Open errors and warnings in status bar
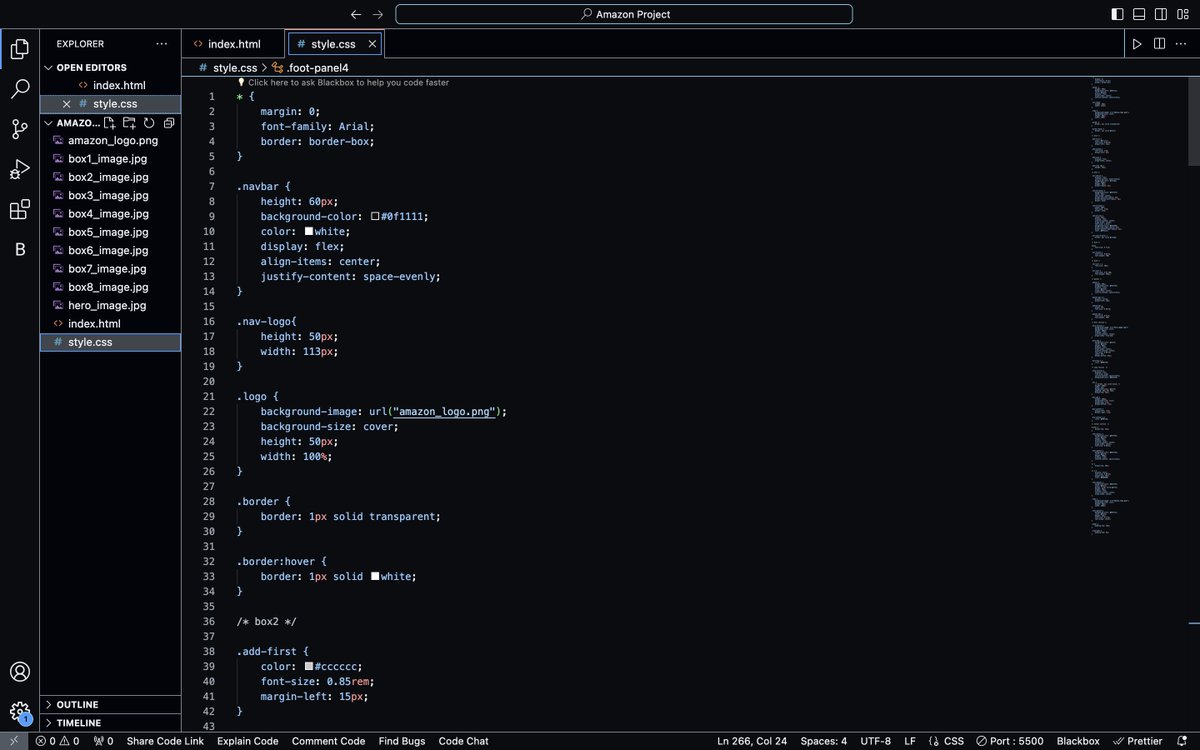 (57, 741)
